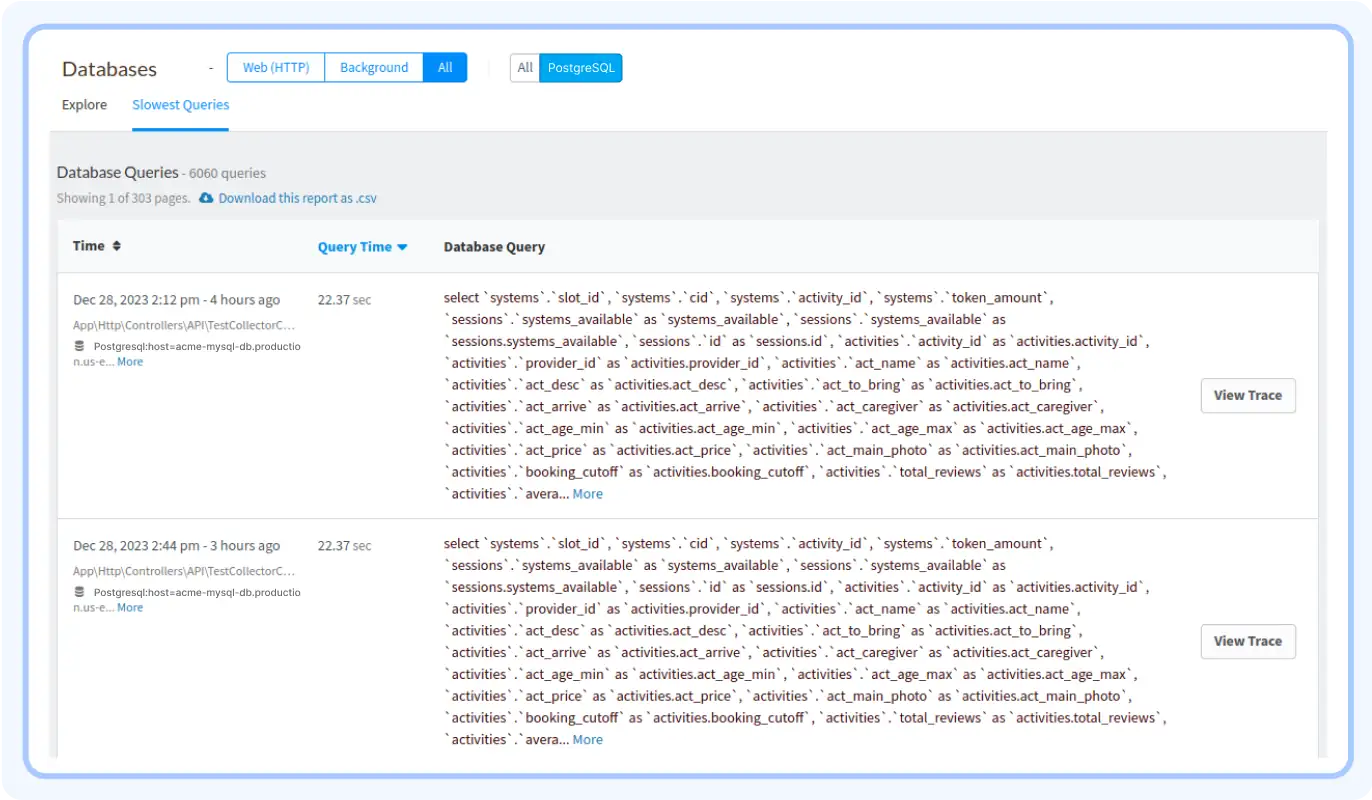
Task: Expand full query text in 2:12 pm row
Action: pyautogui.click(x=587, y=494)
